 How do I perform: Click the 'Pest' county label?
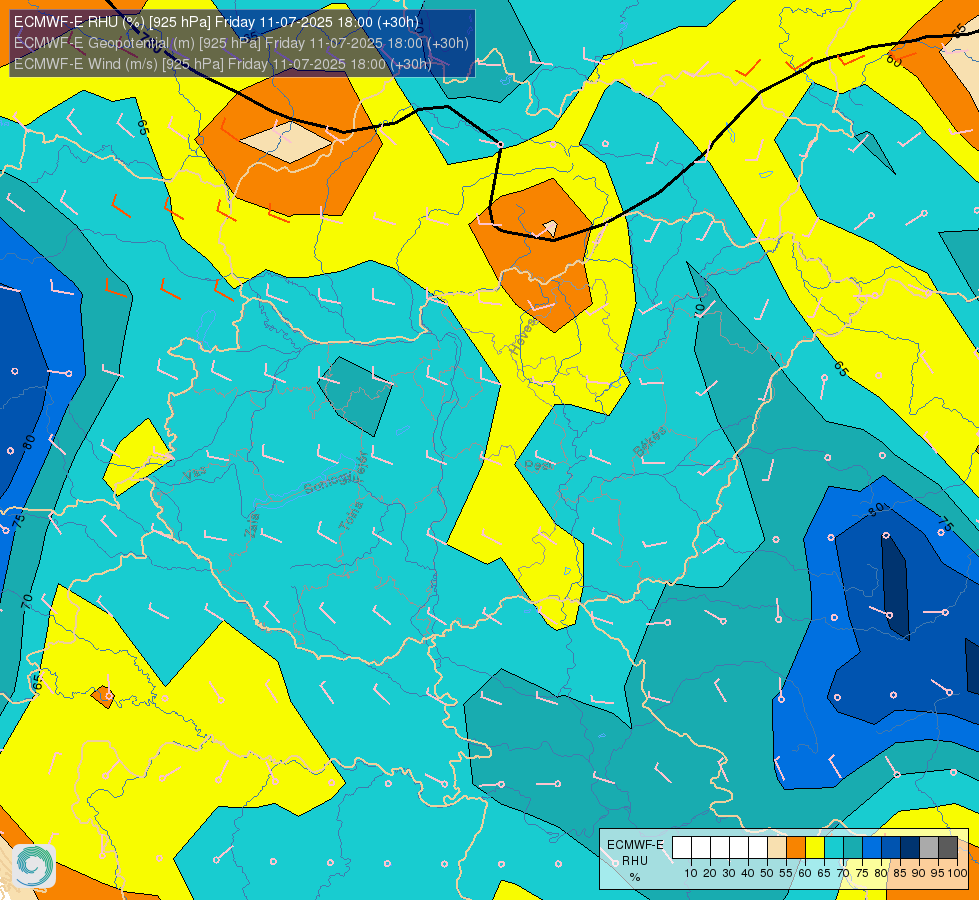pyautogui.click(x=538, y=465)
